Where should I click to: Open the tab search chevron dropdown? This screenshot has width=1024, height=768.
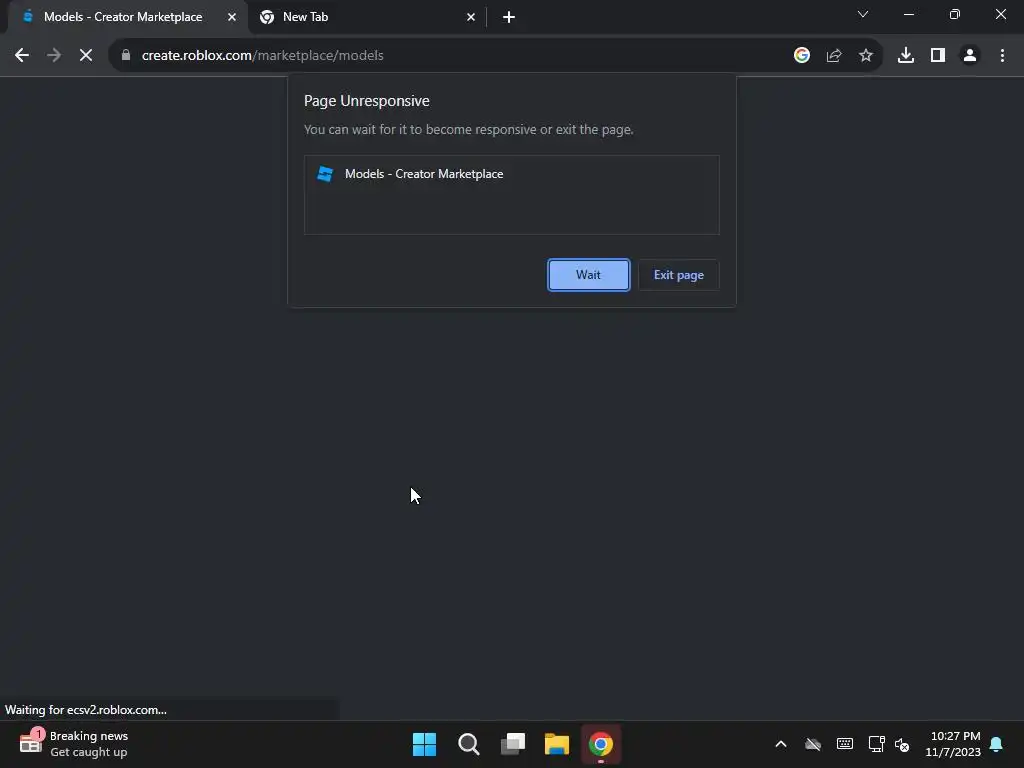coord(863,14)
